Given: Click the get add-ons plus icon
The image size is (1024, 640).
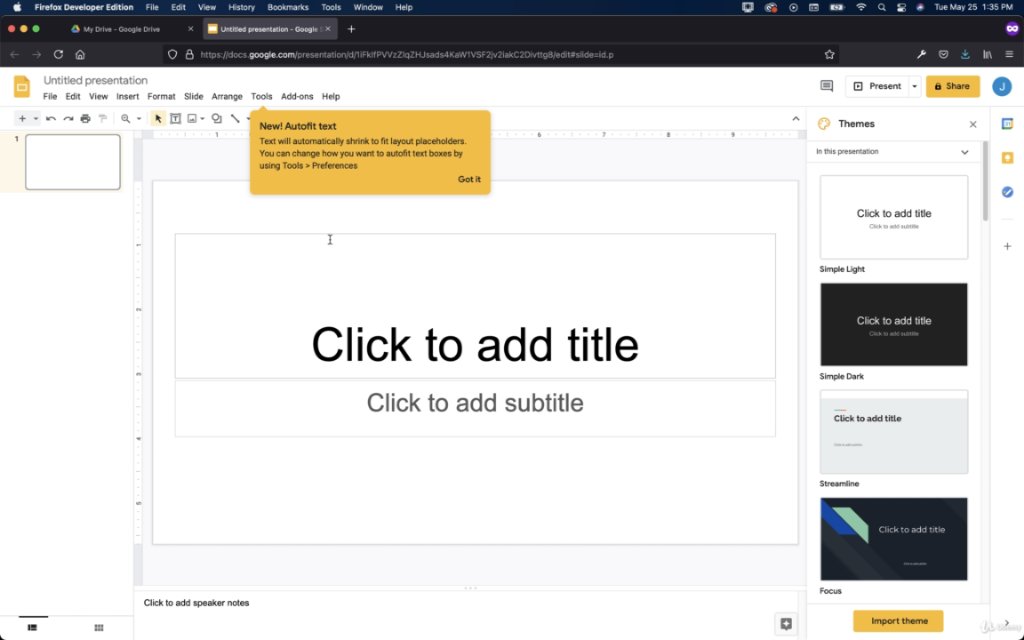Looking at the screenshot, I should [1007, 246].
